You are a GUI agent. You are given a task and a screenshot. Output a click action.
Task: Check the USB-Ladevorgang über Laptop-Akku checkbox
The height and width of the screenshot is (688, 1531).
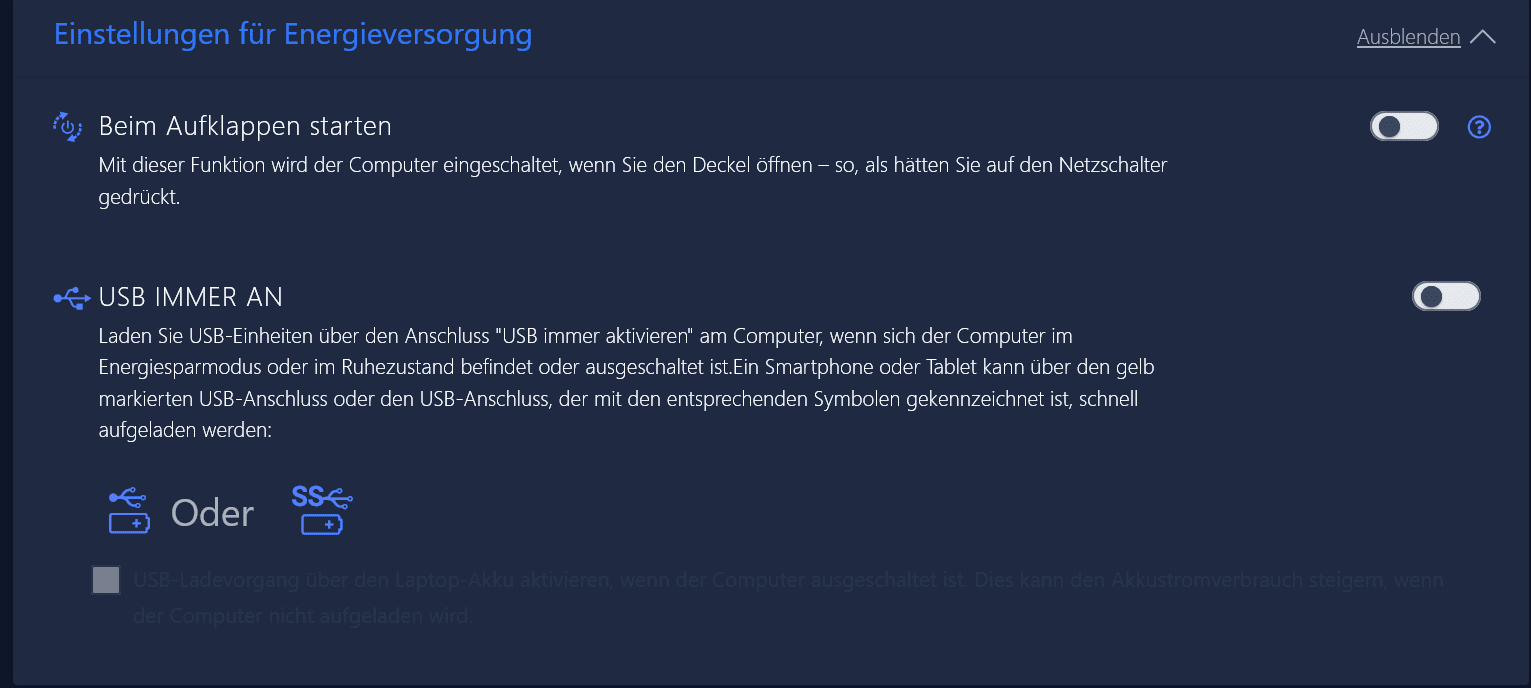pos(106,580)
